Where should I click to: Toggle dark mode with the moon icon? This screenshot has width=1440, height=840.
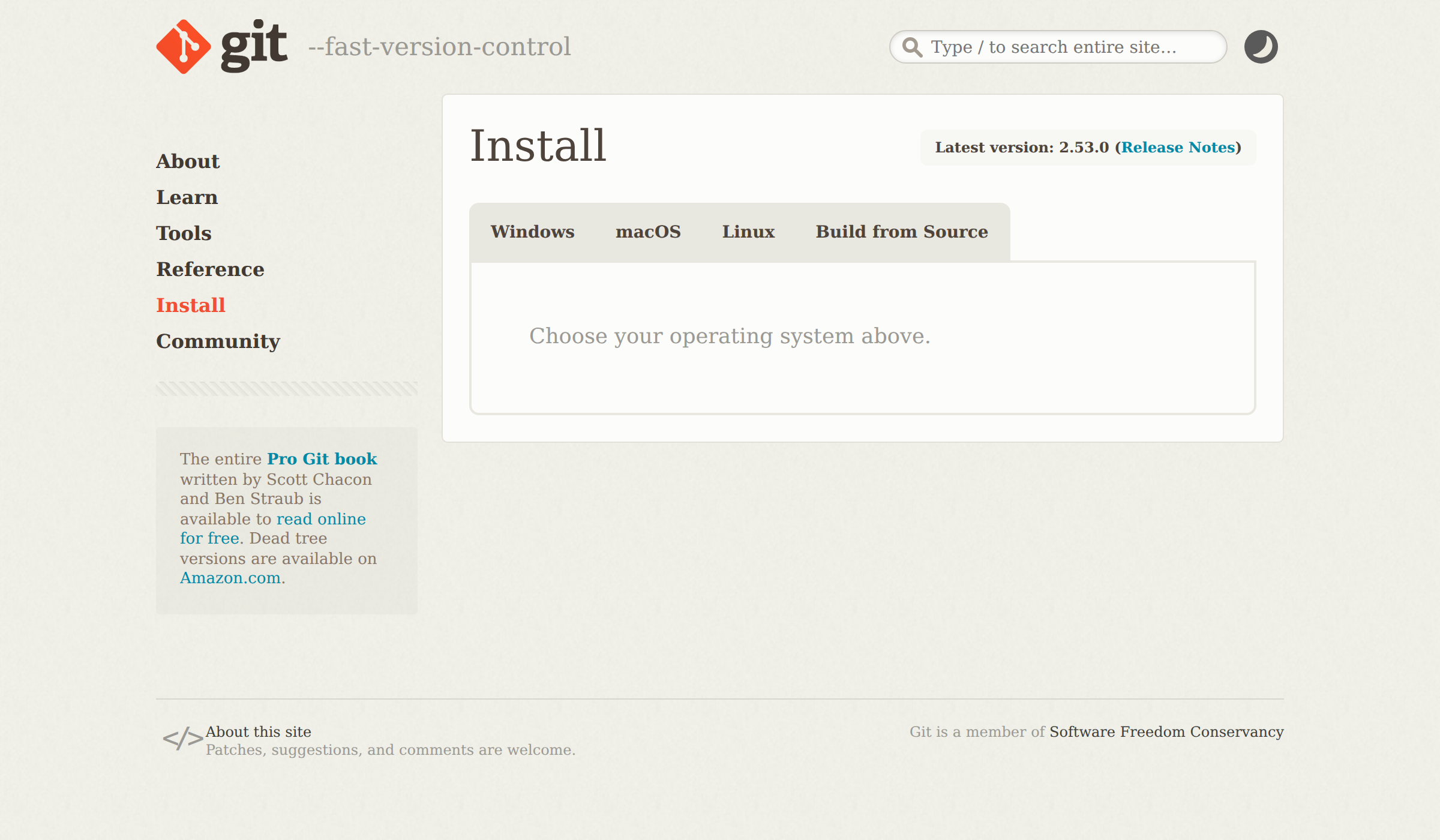click(x=1261, y=47)
